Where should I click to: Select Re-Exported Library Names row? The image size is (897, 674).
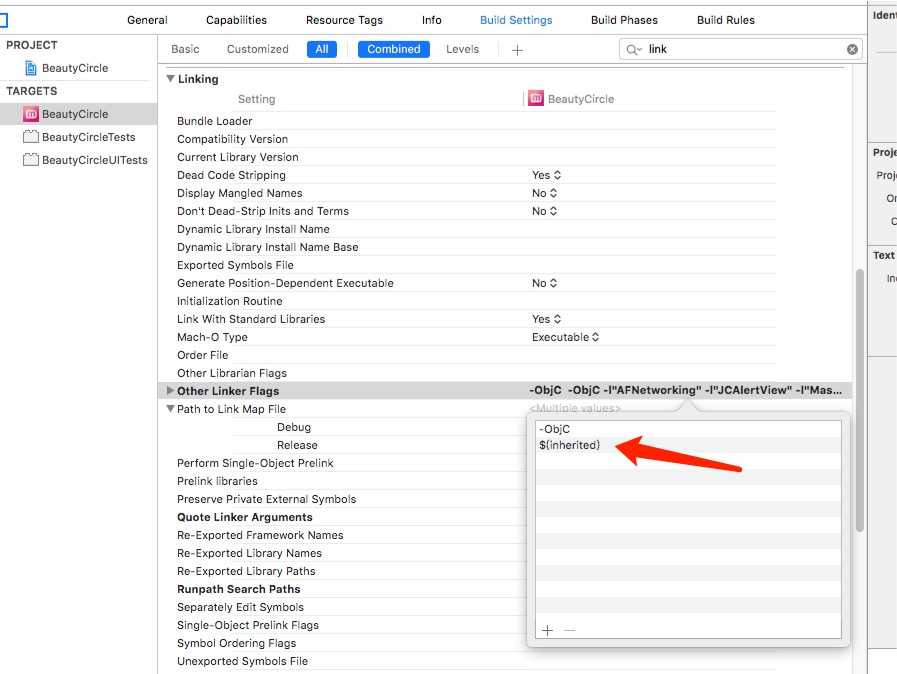click(249, 553)
